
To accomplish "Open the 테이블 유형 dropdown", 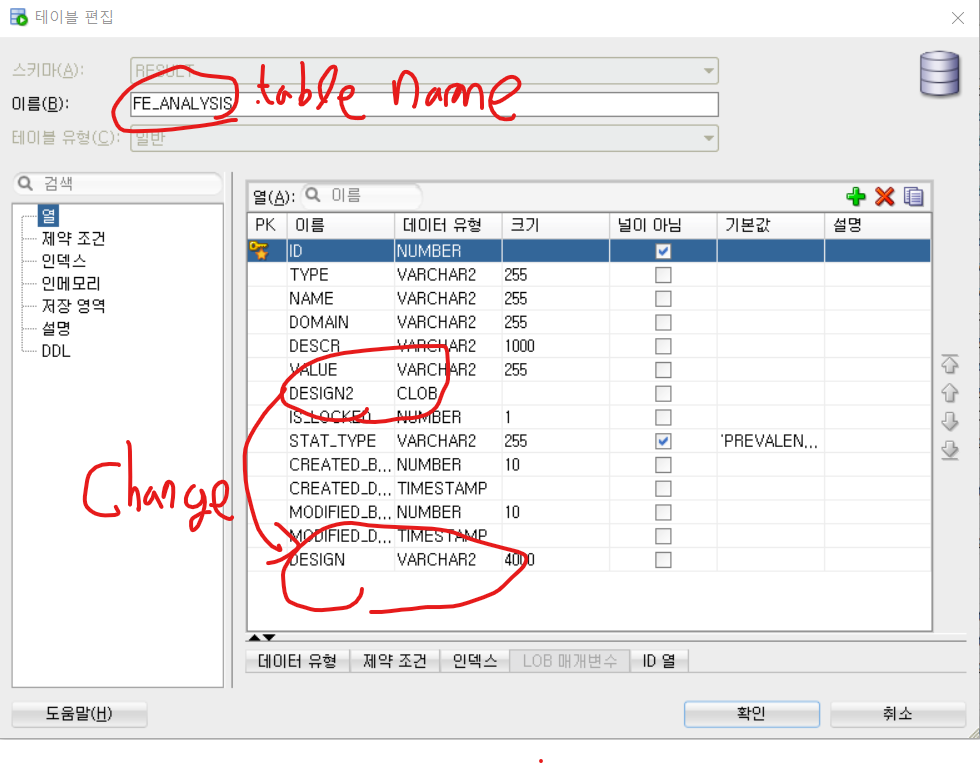I will coord(708,138).
